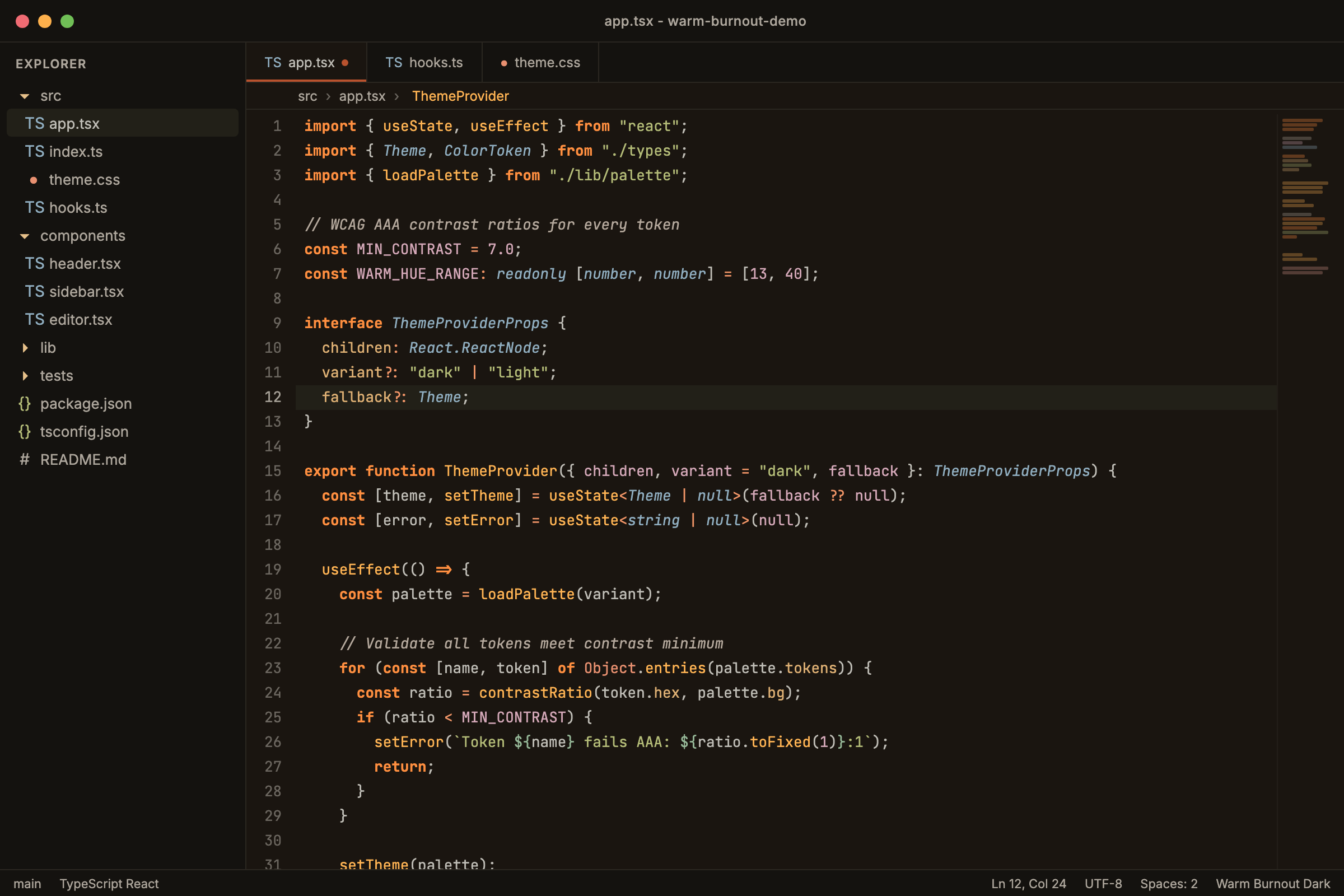Click the TS icon next to sidebar.tsx
Viewport: 1344px width, 896px height.
[35, 291]
